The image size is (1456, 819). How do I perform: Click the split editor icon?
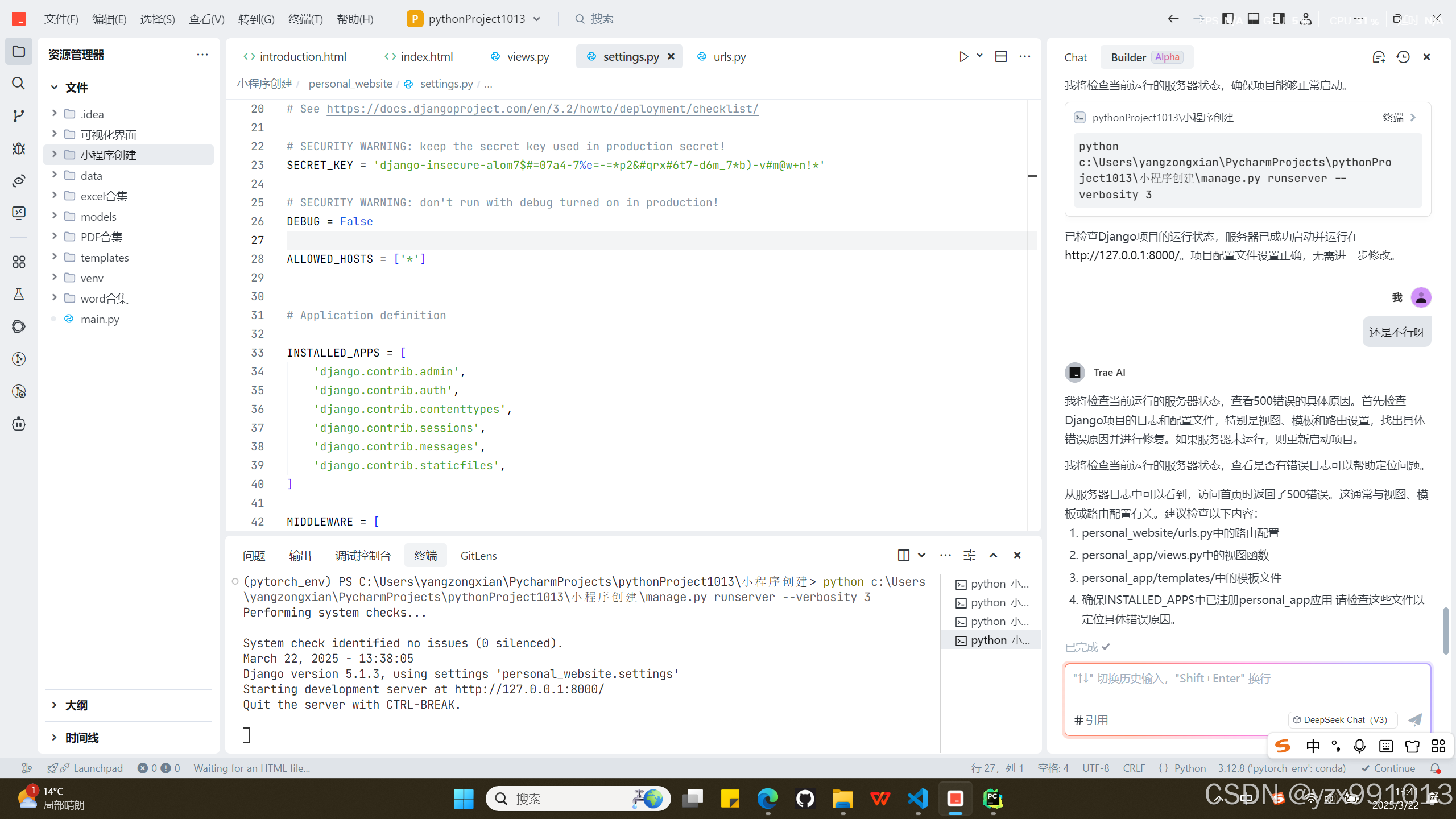pos(1001,56)
